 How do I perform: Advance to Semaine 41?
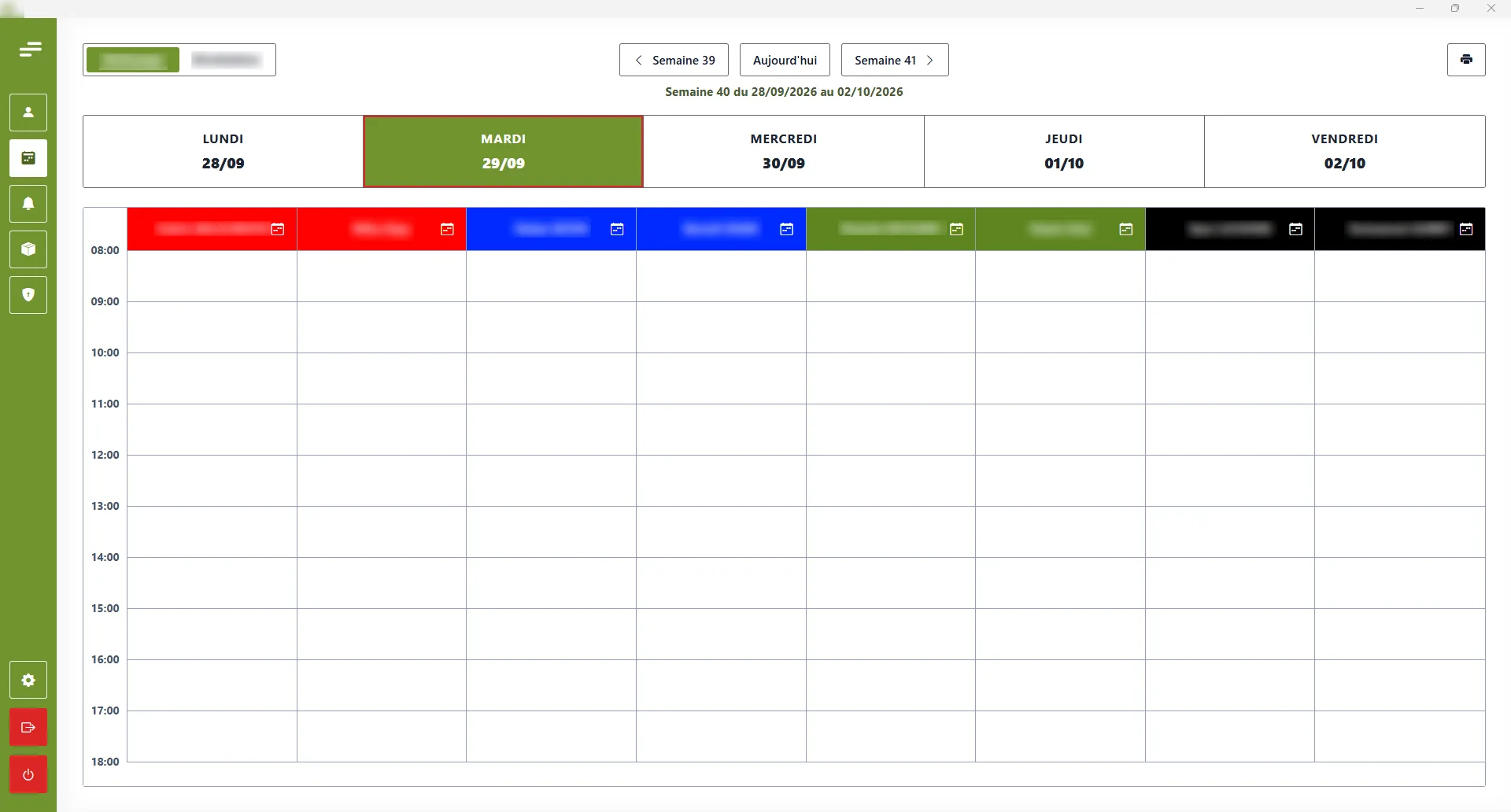[x=895, y=60]
